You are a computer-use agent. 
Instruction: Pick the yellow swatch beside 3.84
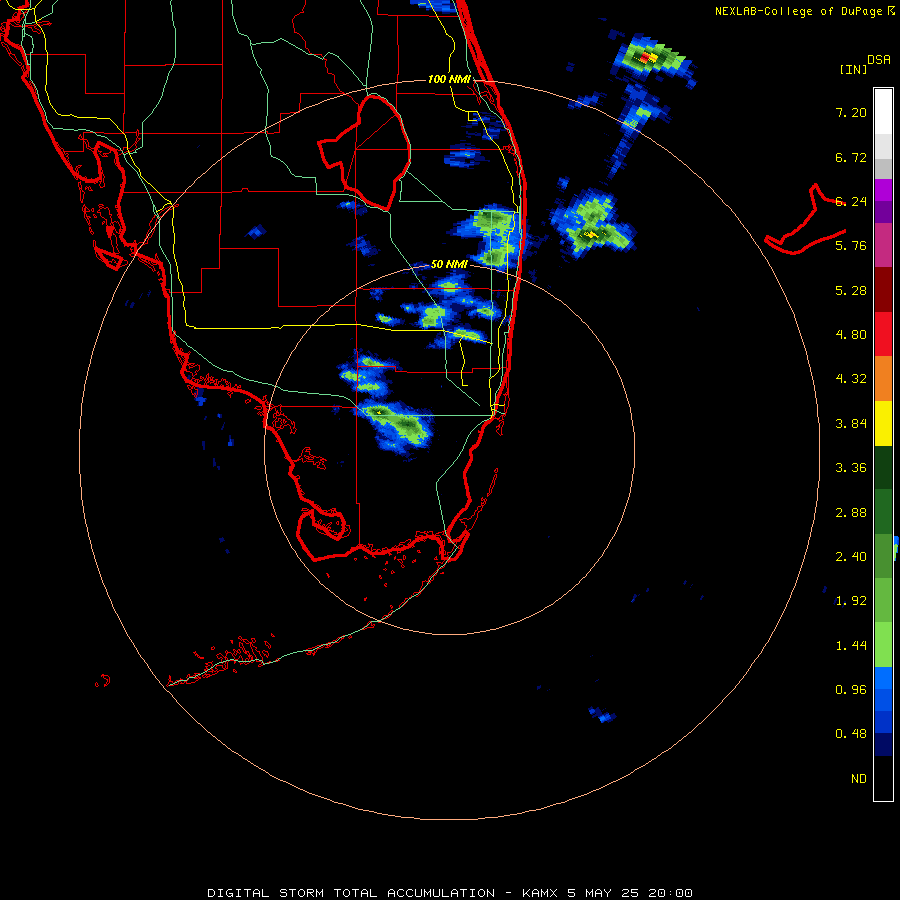tap(883, 423)
